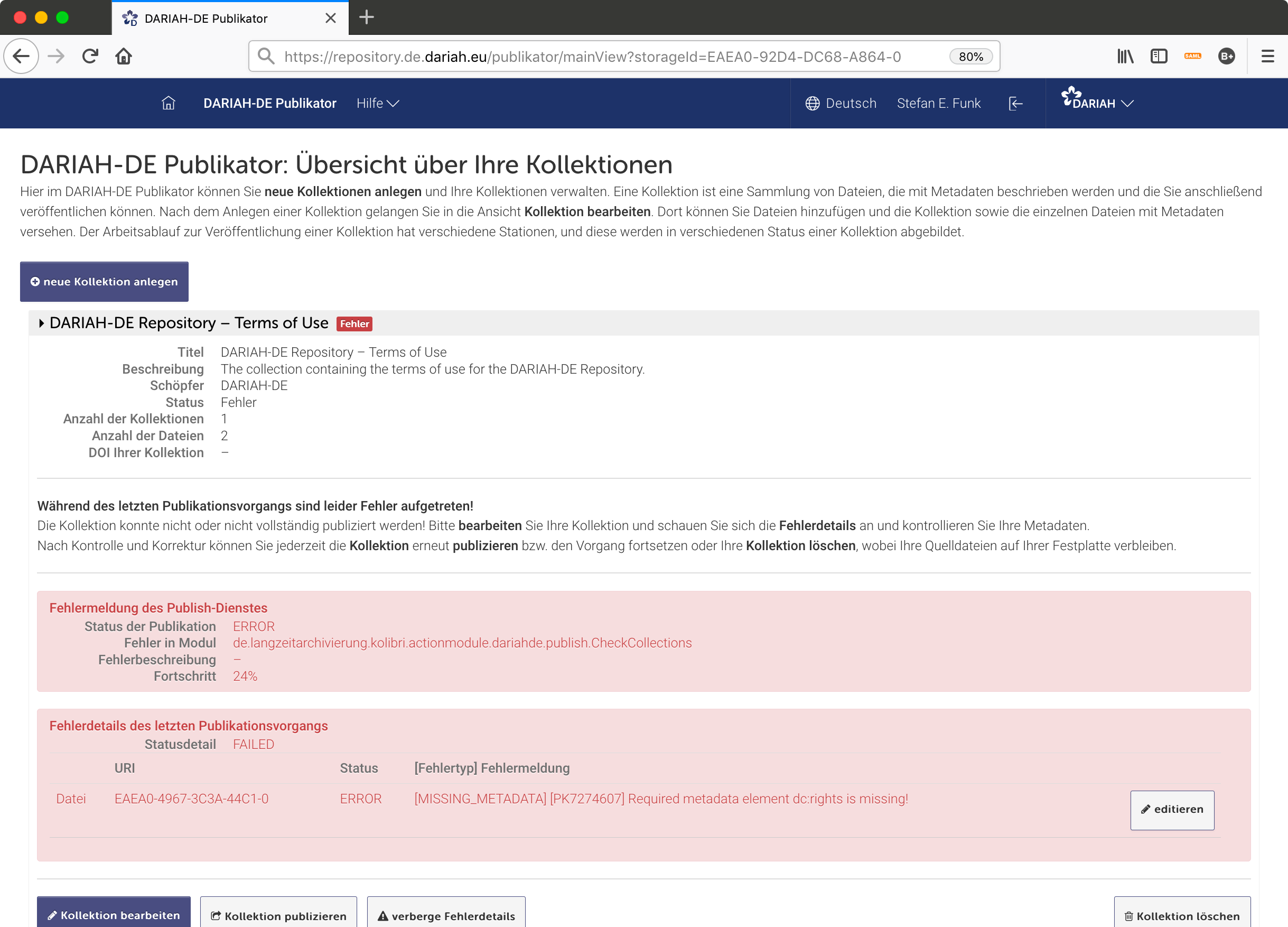
Task: Open the SAML extension icon
Action: 1192,56
